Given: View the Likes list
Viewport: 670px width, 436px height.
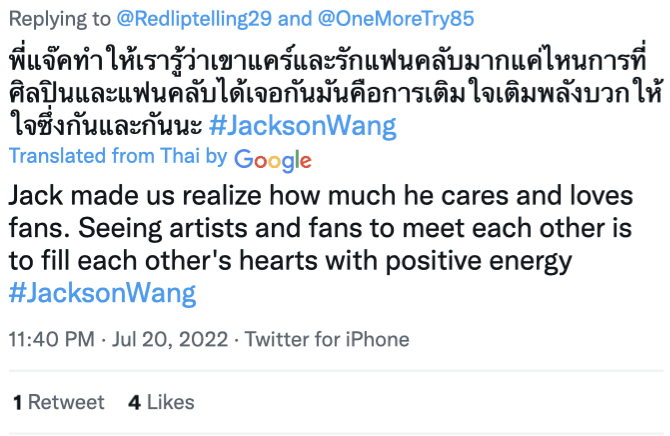Looking at the screenshot, I should pos(170,402).
